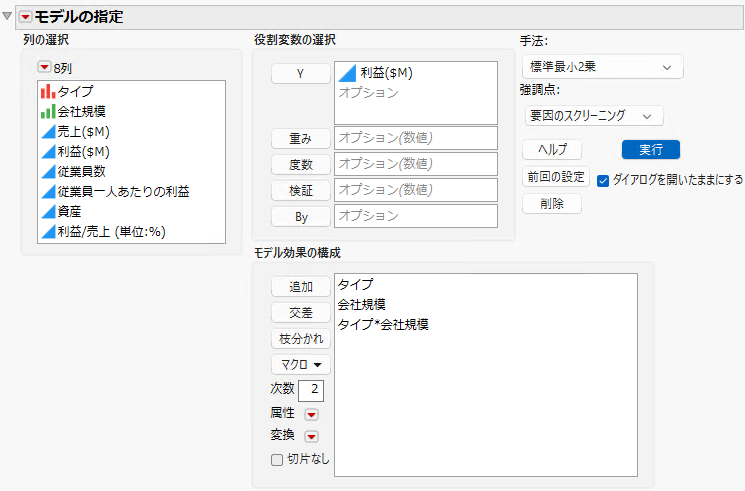Click the 次数 number field

tap(311, 390)
